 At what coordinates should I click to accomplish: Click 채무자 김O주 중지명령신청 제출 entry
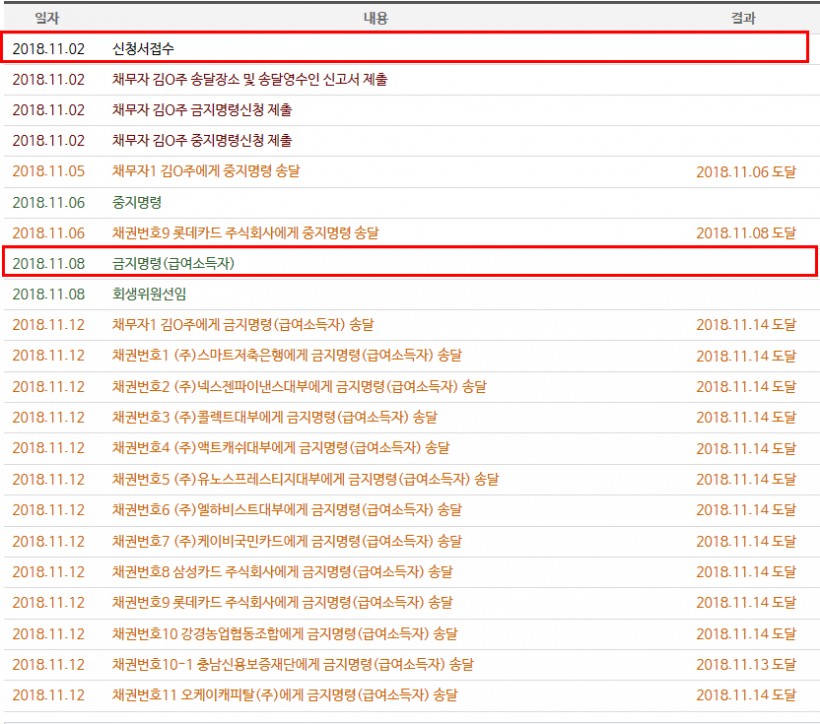pyautogui.click(x=202, y=141)
